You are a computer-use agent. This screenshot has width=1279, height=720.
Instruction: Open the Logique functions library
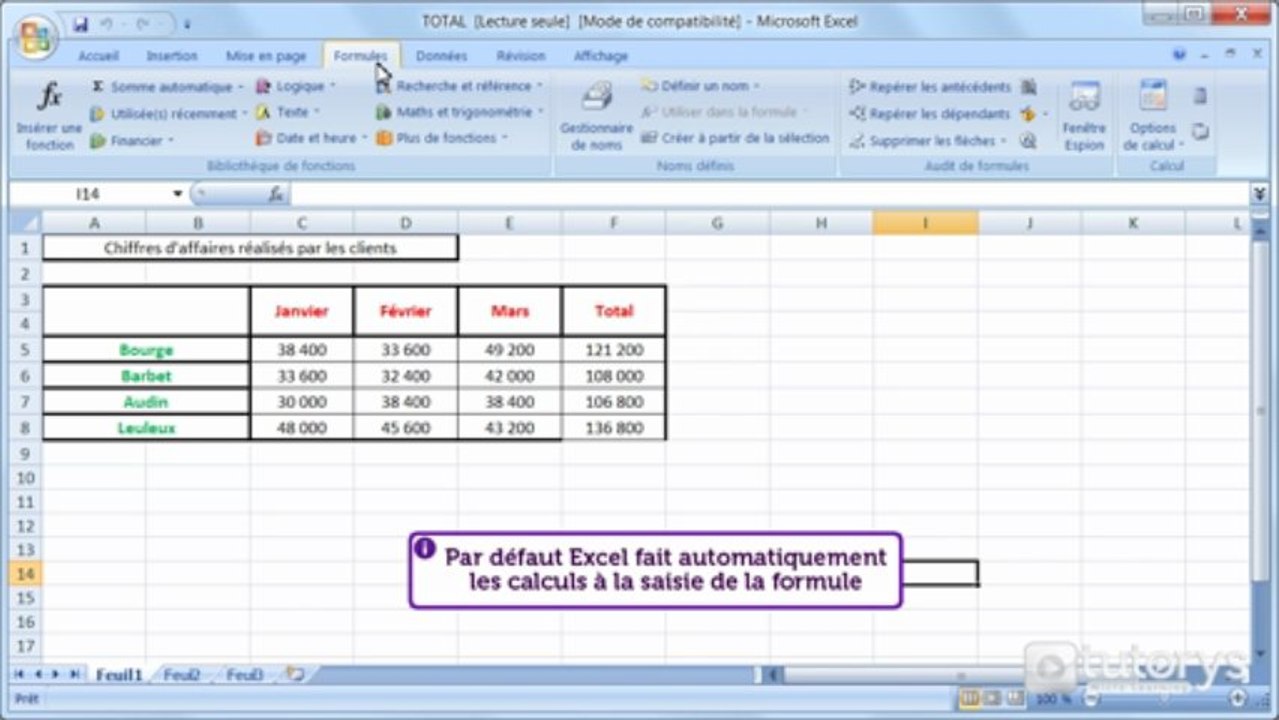295,87
